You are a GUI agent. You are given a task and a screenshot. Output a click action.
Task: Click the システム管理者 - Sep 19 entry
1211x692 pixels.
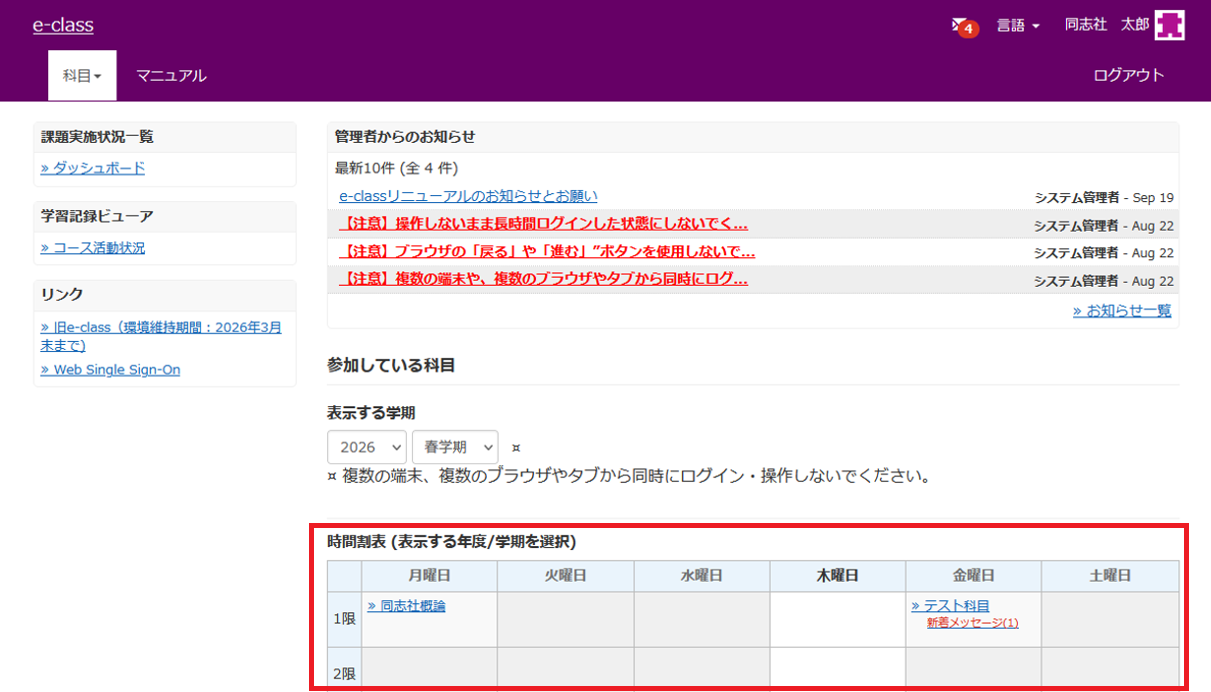coord(1104,198)
